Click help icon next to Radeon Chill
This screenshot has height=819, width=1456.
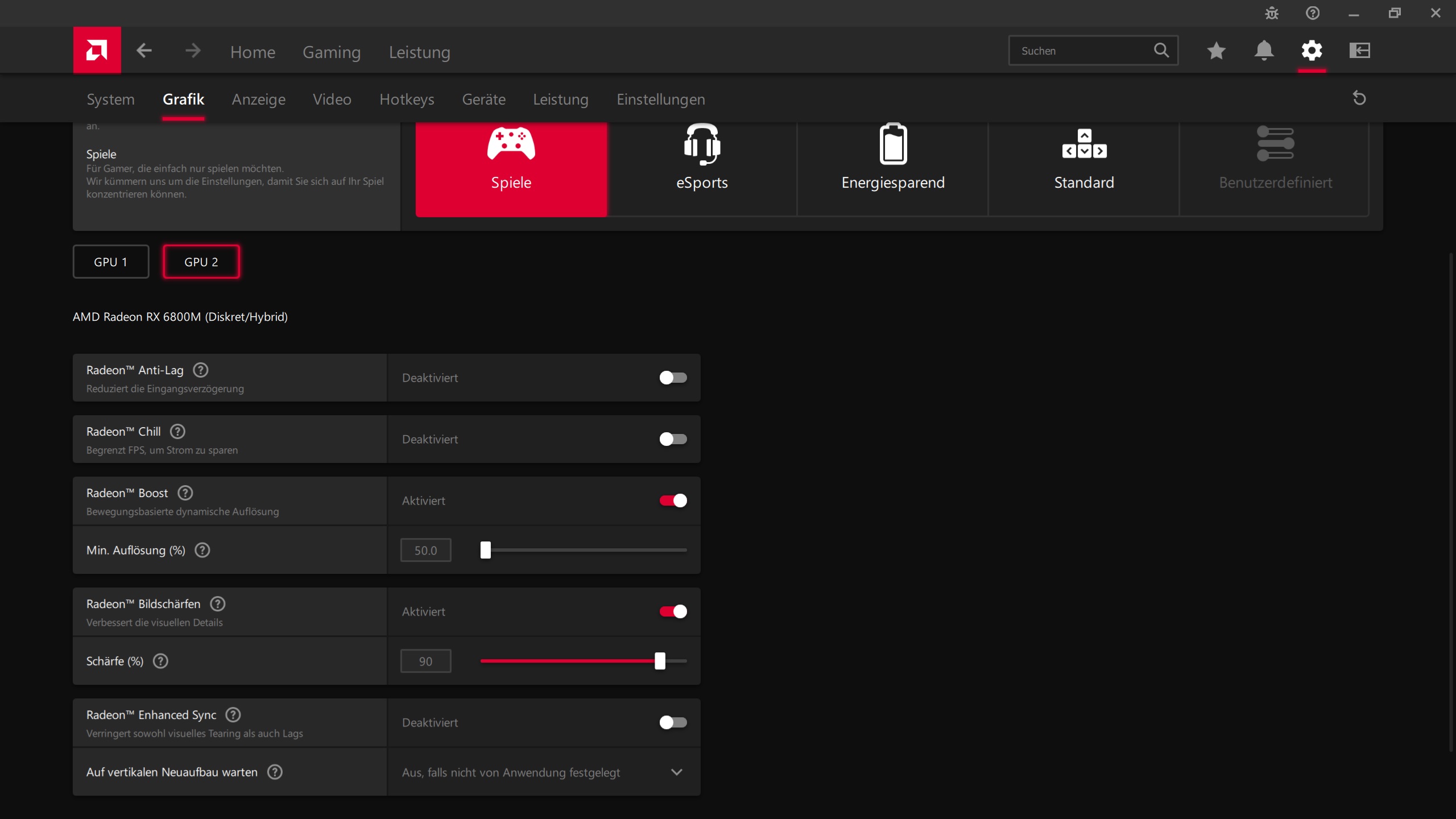point(177,432)
